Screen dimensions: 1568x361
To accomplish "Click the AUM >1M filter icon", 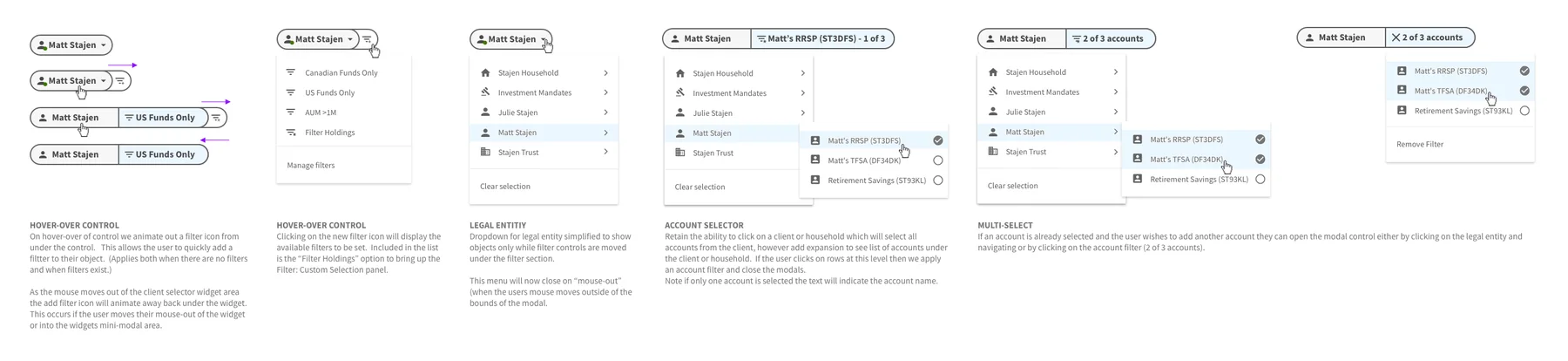I will pos(291,112).
